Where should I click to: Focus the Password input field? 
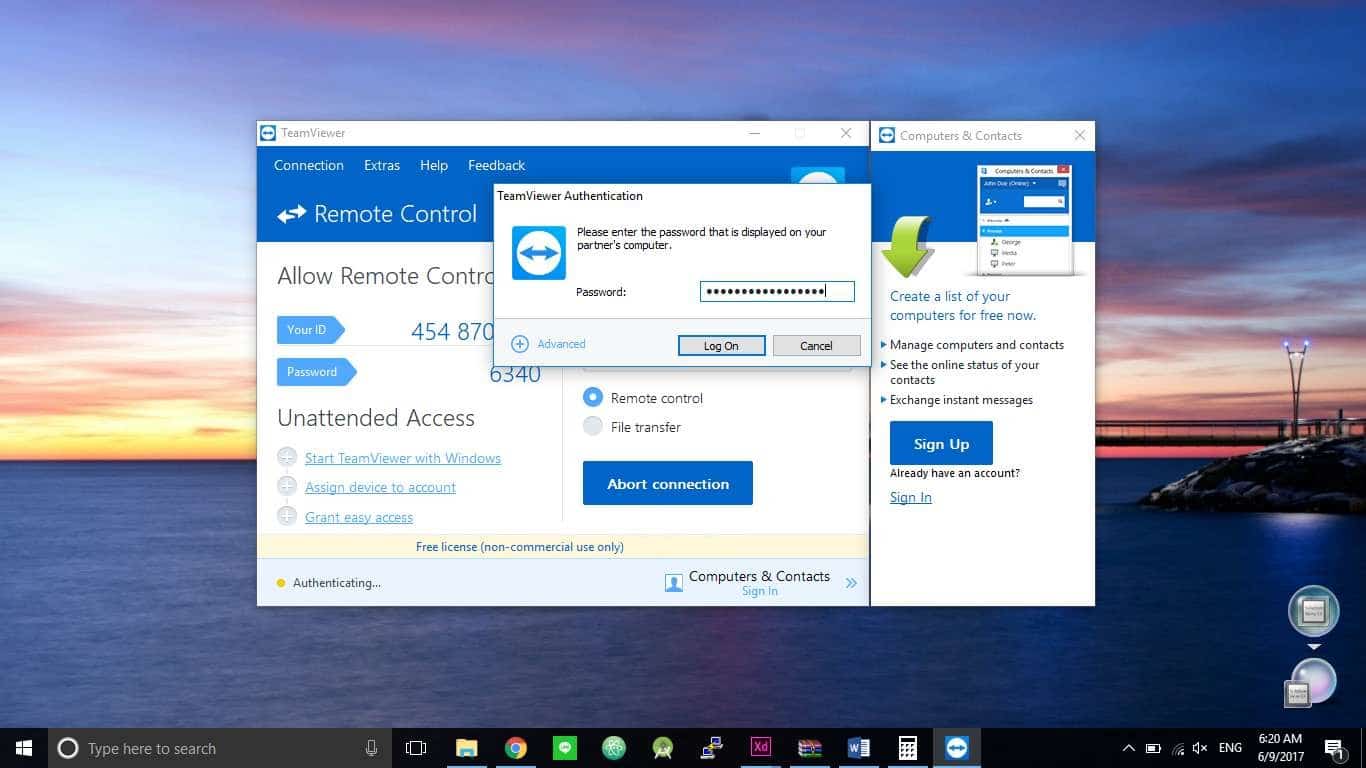(x=777, y=291)
